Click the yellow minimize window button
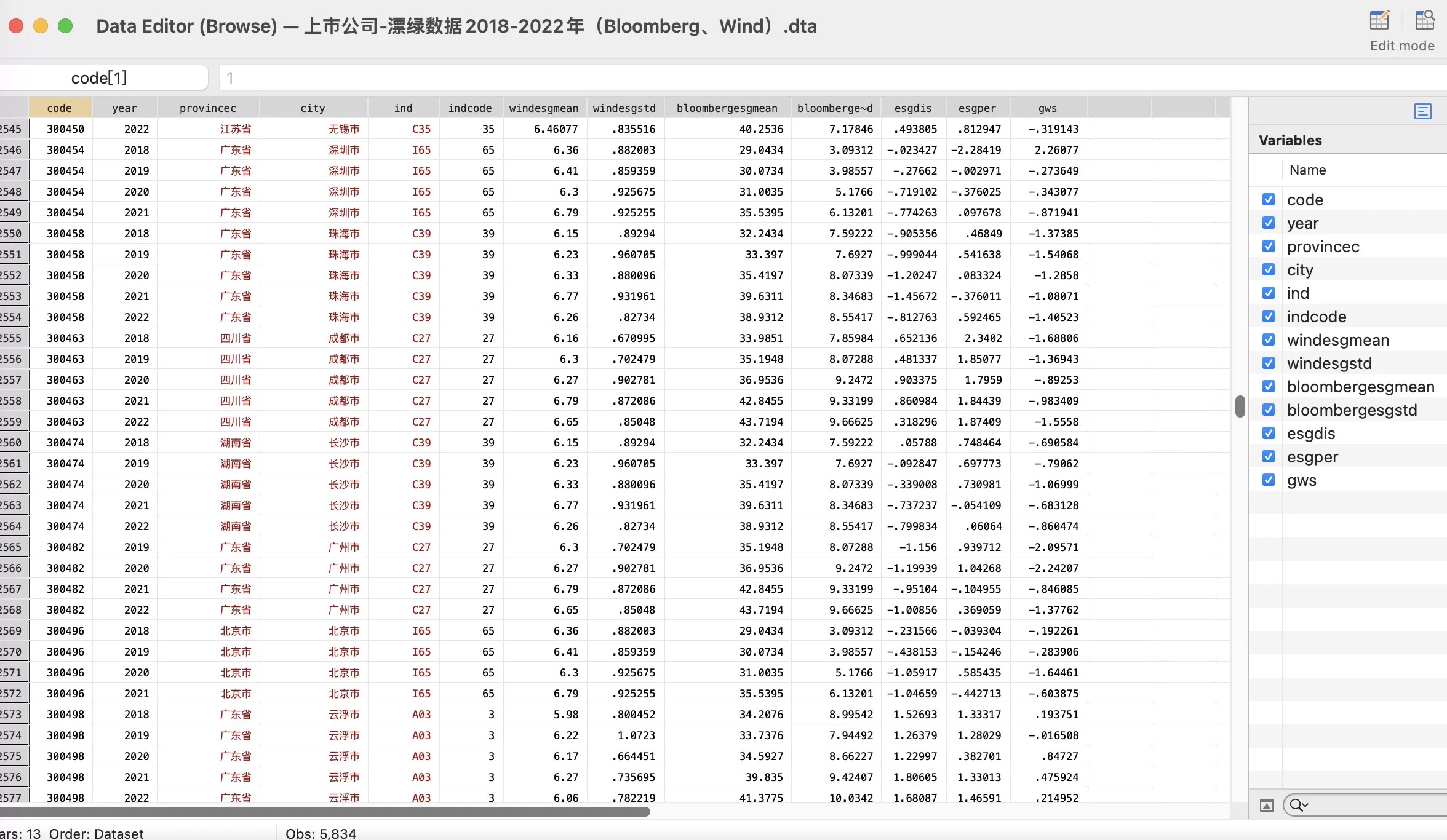Viewport: 1447px width, 840px height. pos(41,26)
